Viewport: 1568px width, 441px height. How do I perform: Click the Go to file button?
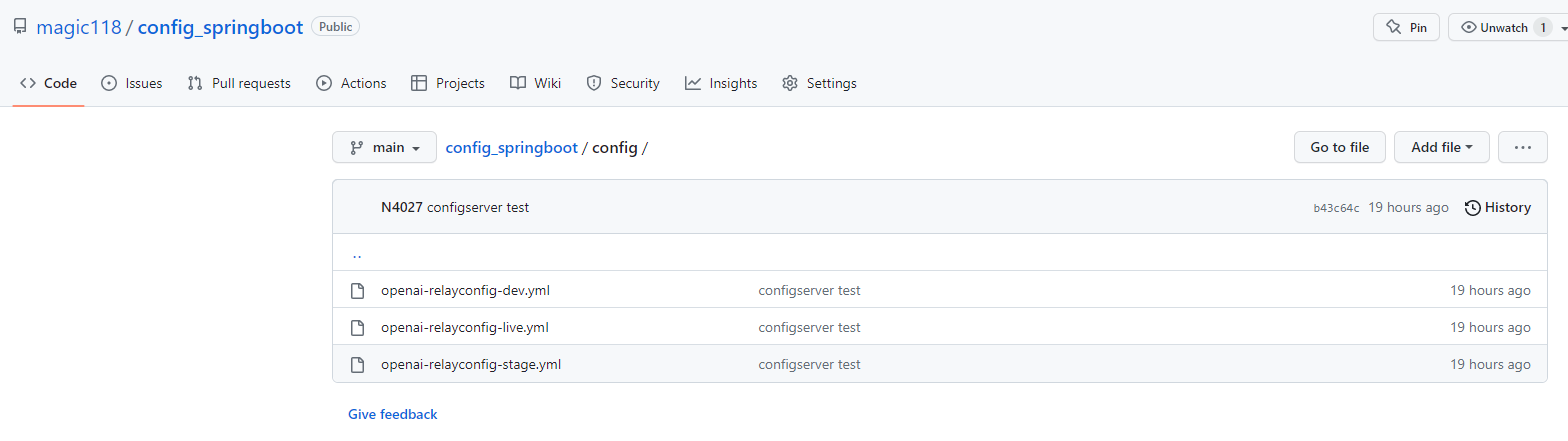(1339, 148)
